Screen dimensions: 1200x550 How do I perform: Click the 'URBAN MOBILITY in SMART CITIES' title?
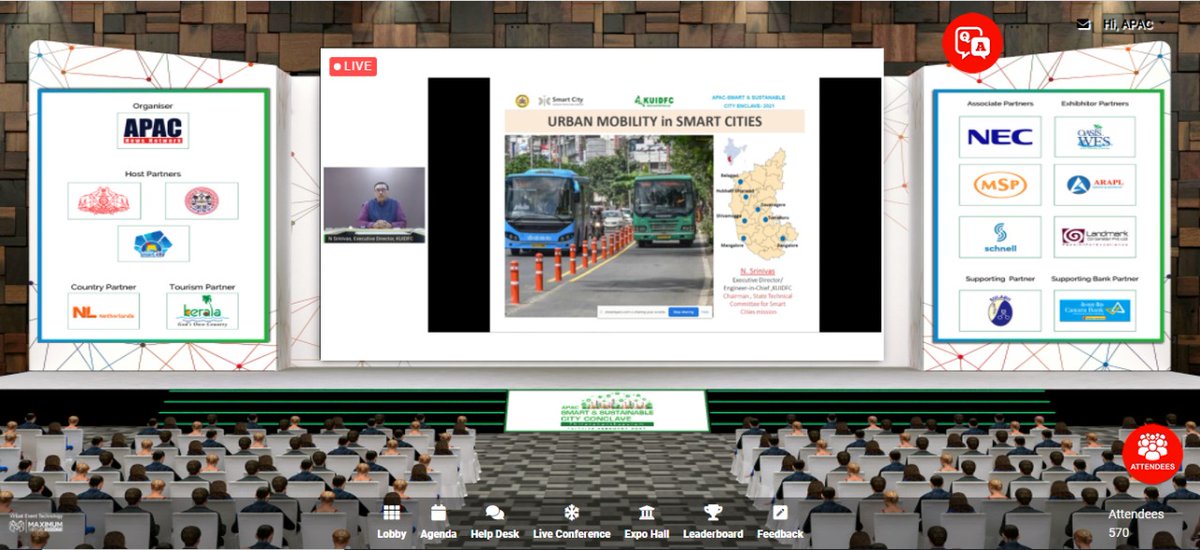tap(654, 122)
